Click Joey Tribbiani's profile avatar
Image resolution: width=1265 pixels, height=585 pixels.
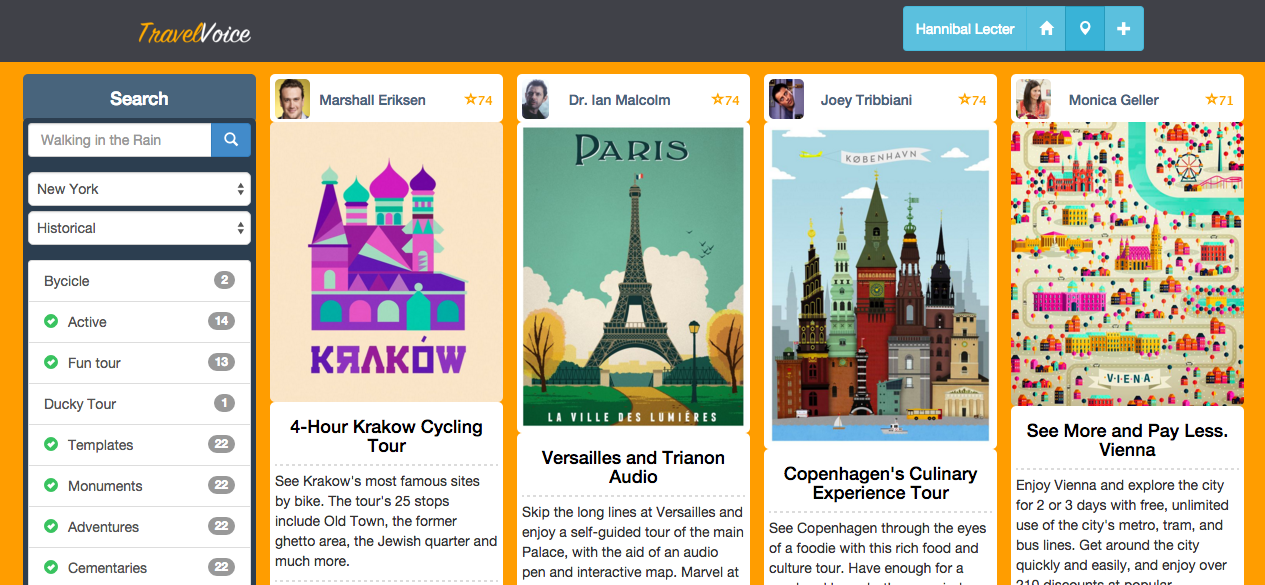[x=786, y=99]
